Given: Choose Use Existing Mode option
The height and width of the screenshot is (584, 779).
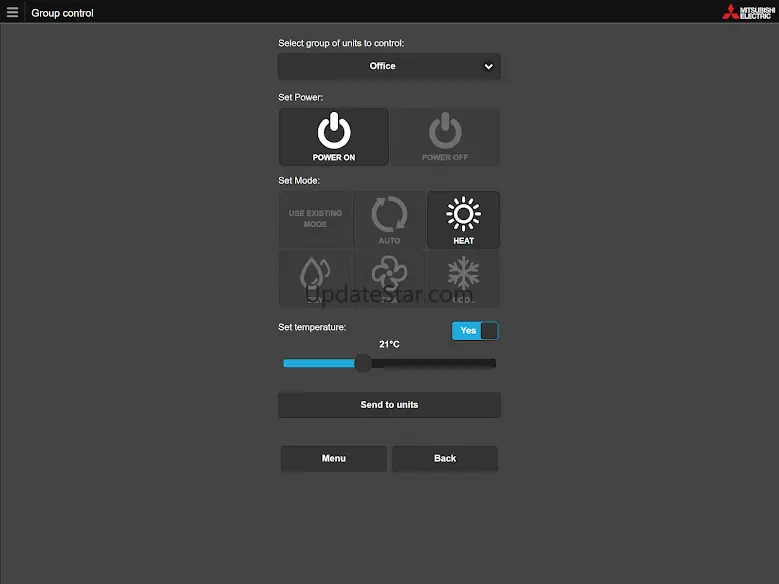Looking at the screenshot, I should pos(315,219).
